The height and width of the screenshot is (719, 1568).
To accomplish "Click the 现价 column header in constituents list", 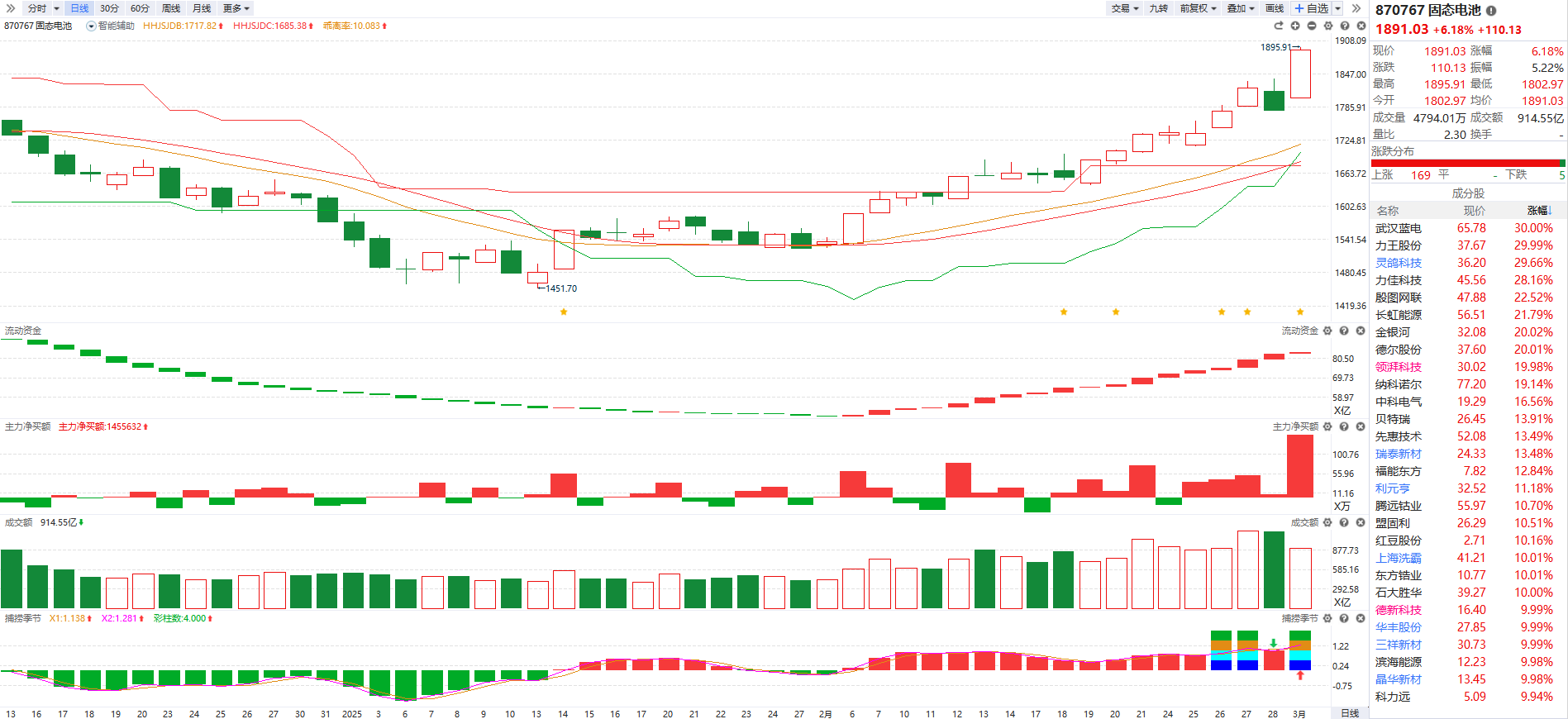I will [1475, 211].
